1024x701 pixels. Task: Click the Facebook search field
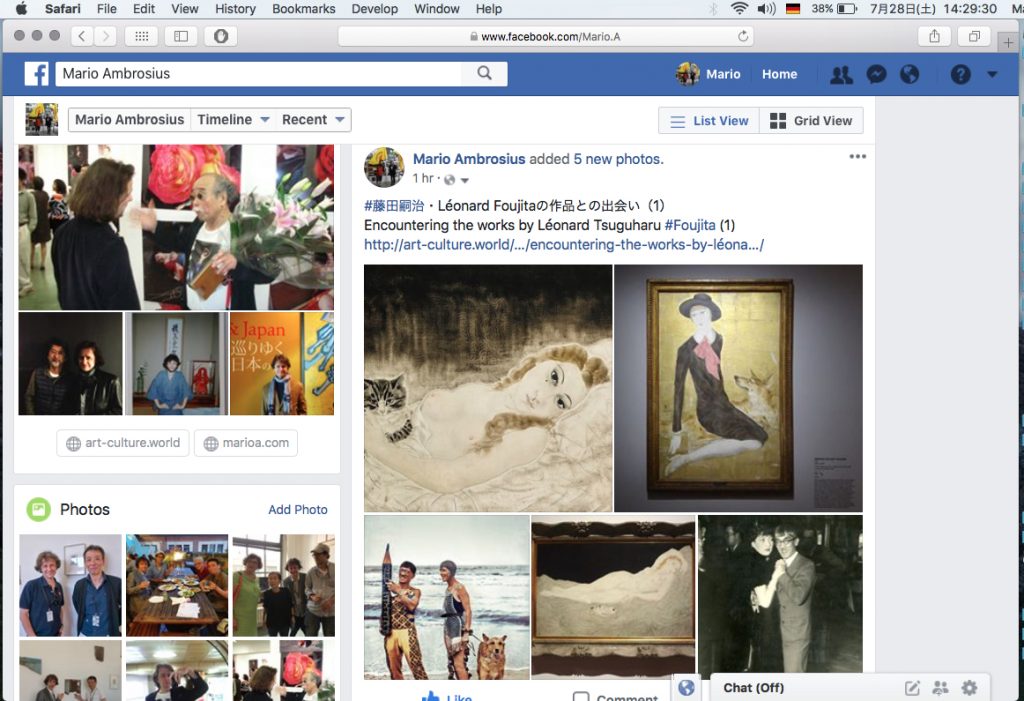click(x=259, y=73)
